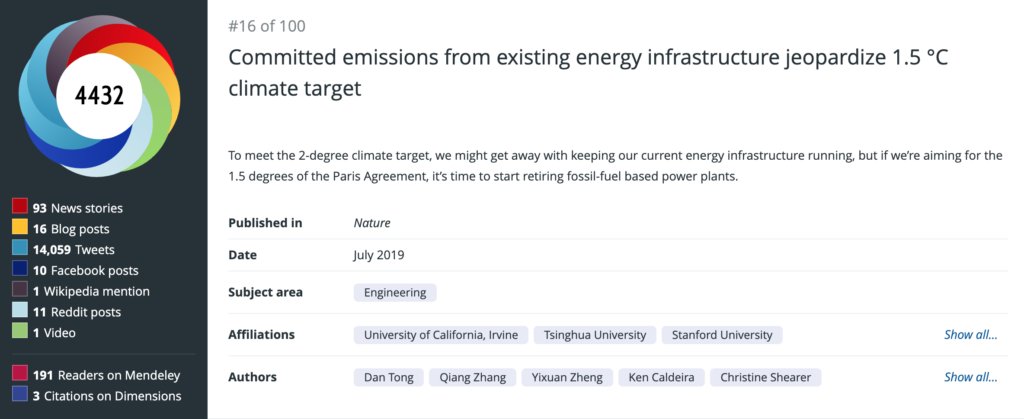Expand all authors with Show all

click(970, 377)
